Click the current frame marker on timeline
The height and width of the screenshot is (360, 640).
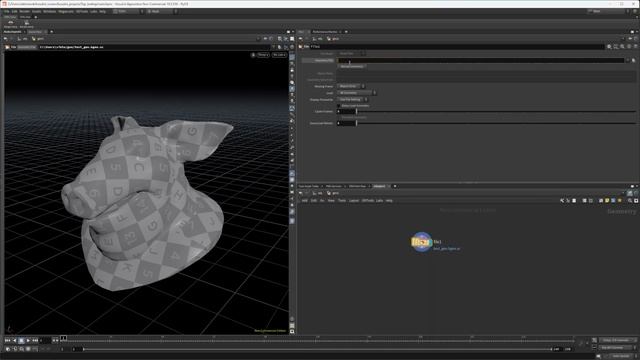(63, 338)
